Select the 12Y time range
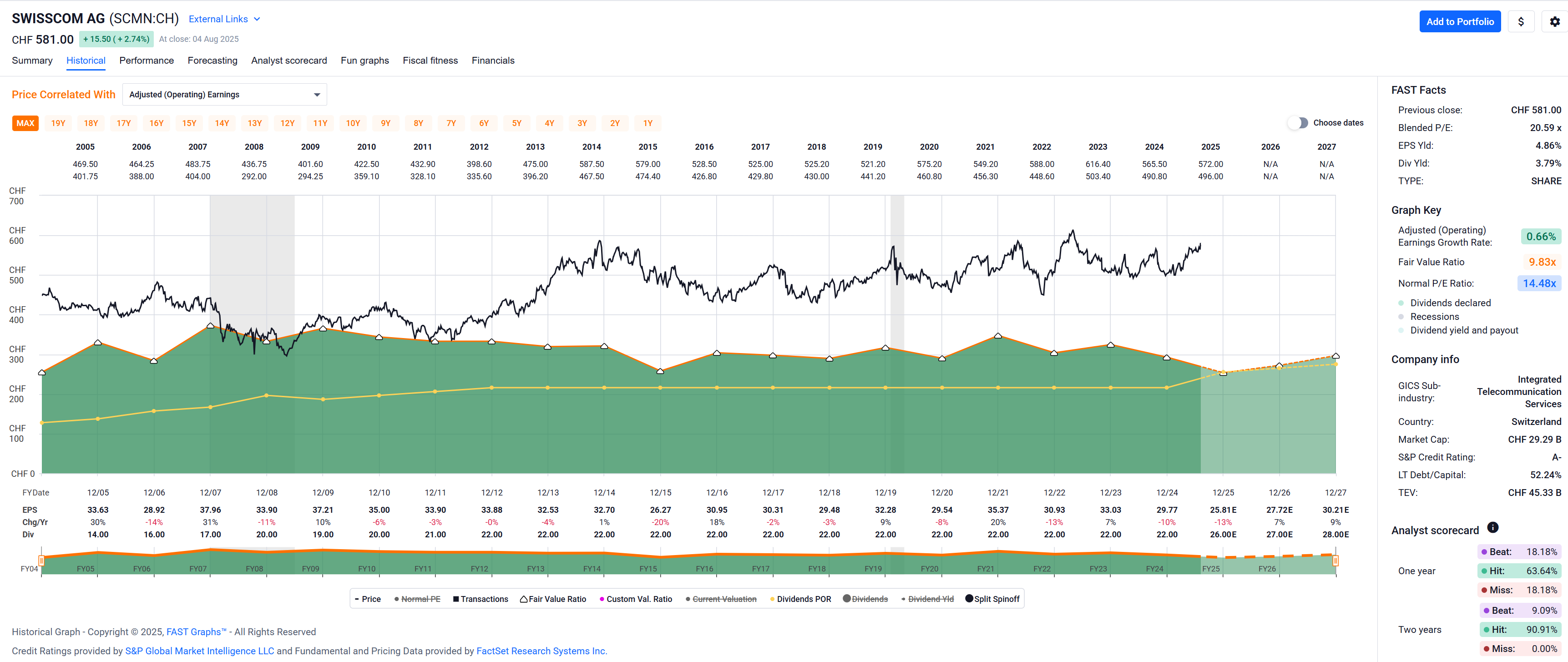Image resolution: width=1568 pixels, height=662 pixels. 287,123
